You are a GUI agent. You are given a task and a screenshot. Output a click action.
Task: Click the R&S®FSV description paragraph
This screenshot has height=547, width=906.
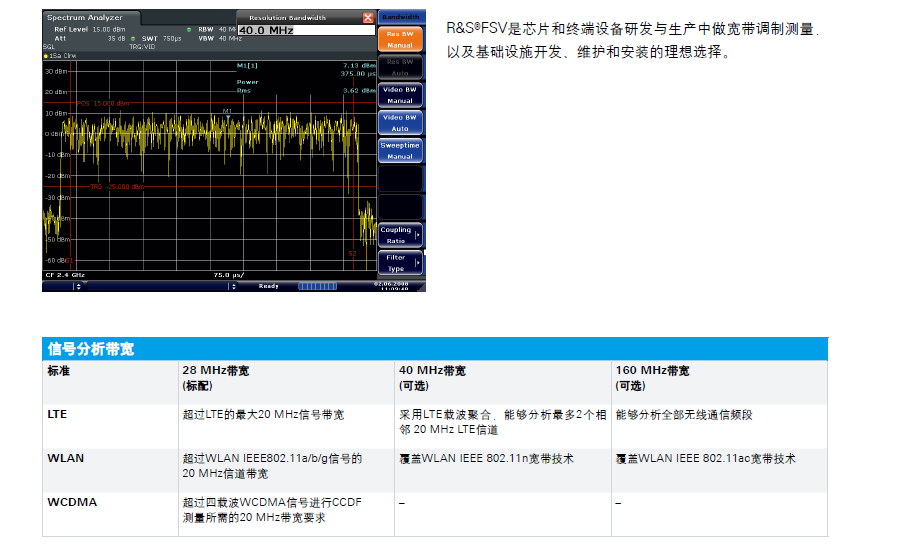coord(633,40)
